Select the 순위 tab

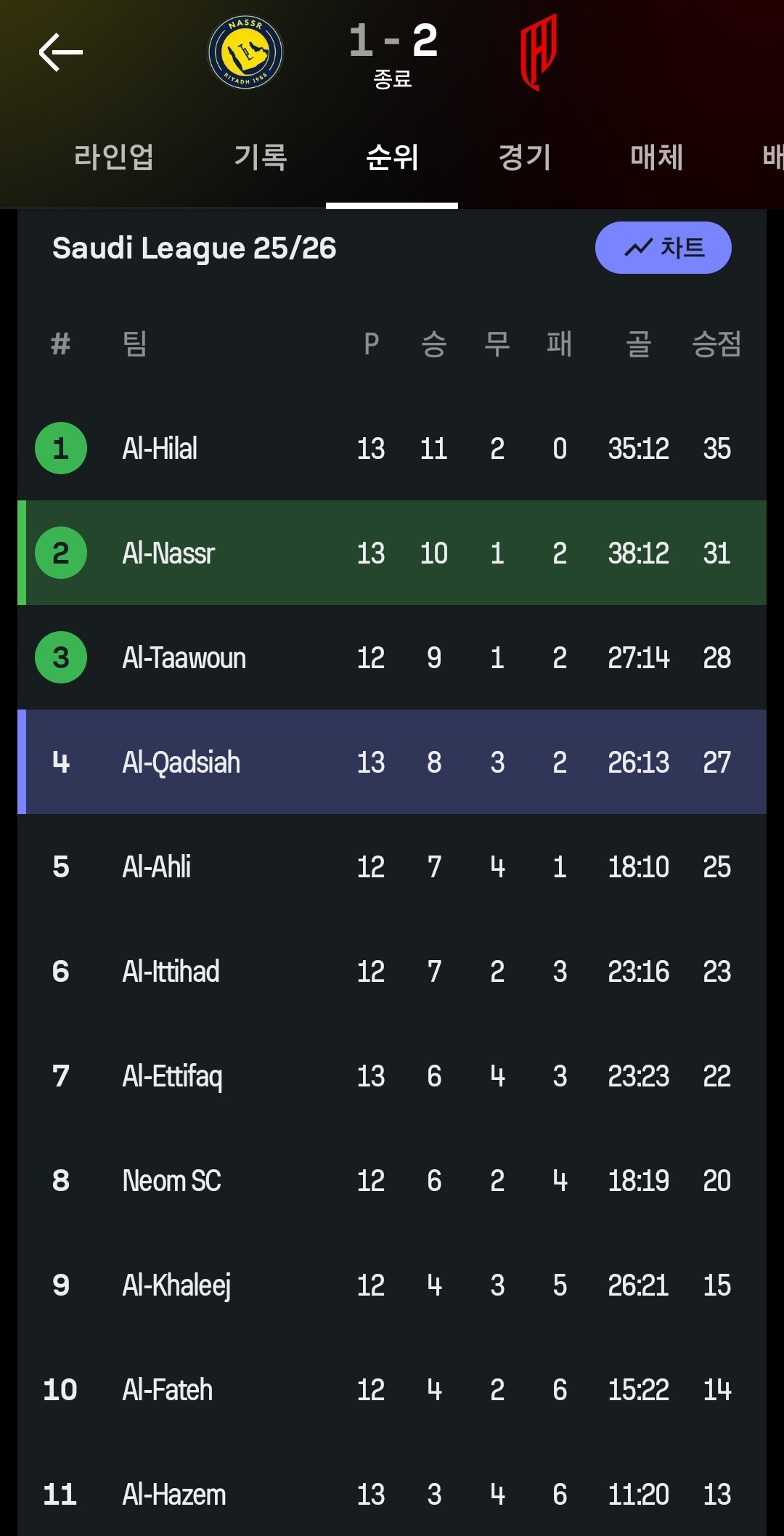[x=392, y=157]
